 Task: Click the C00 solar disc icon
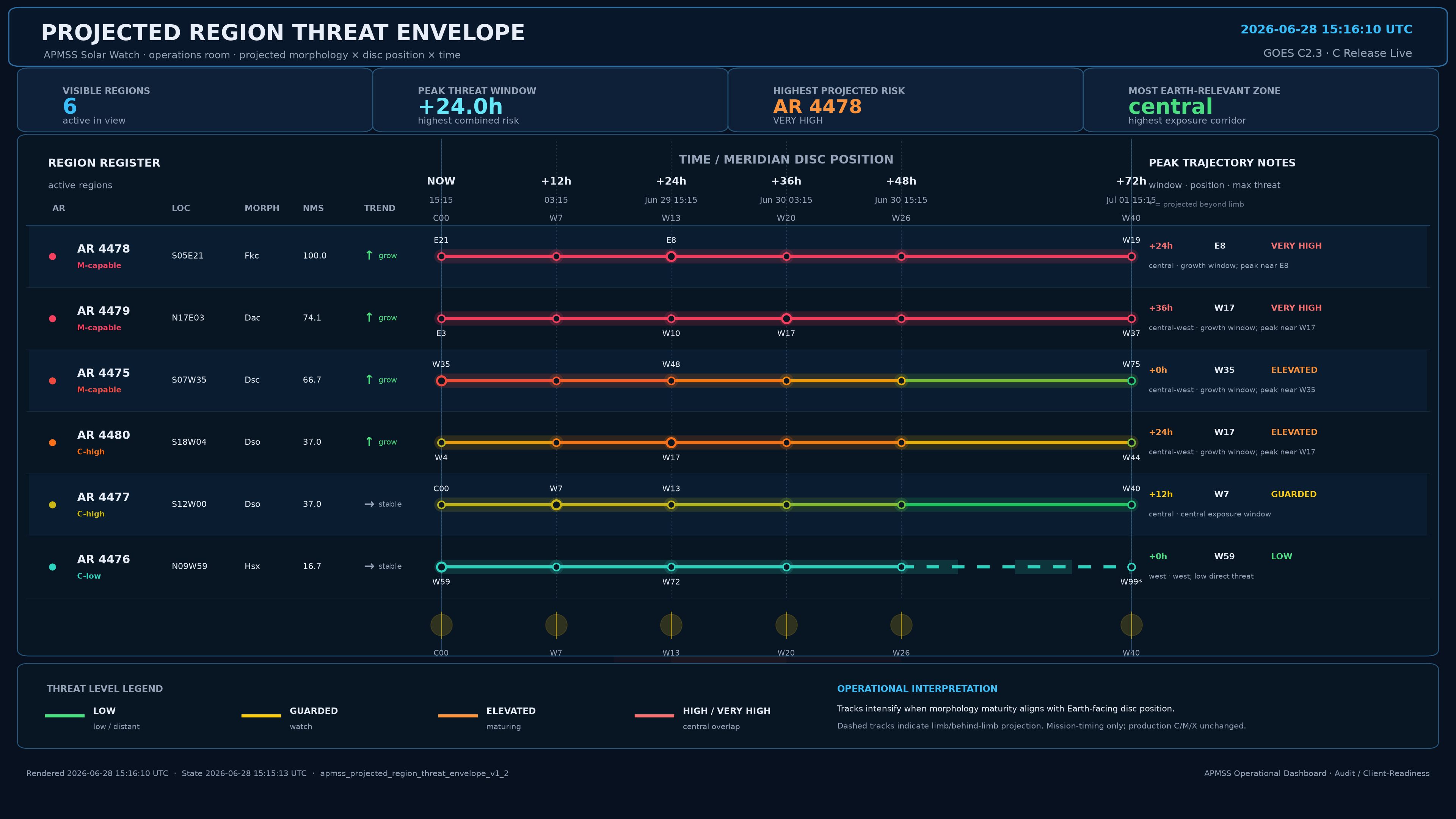pos(441,625)
